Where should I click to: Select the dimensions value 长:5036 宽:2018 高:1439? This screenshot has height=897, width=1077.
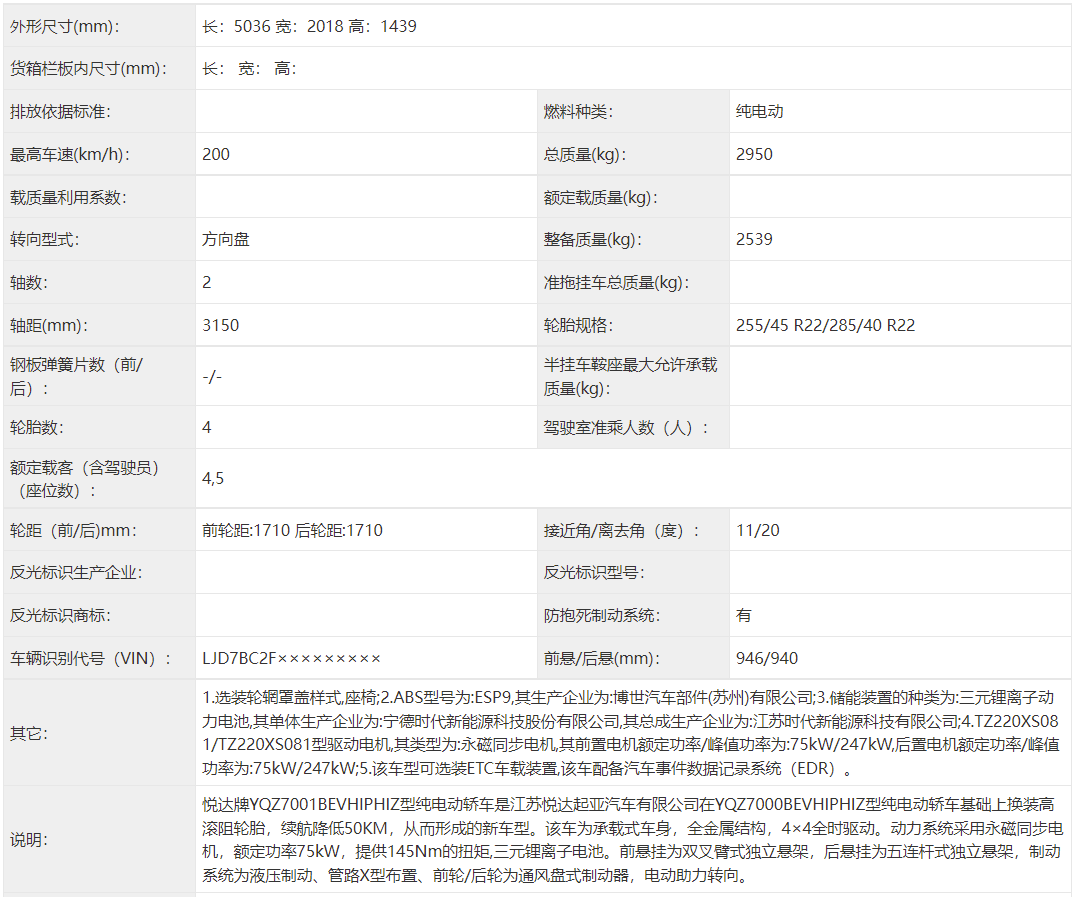click(309, 27)
